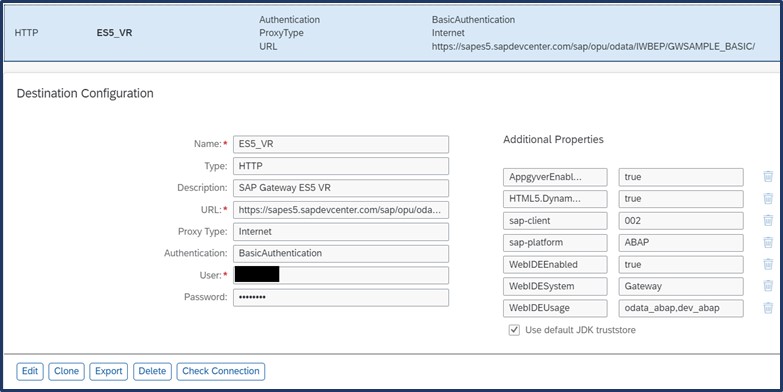783x392 pixels.
Task: Click the WebIDEUsage property key field
Action: click(x=555, y=308)
